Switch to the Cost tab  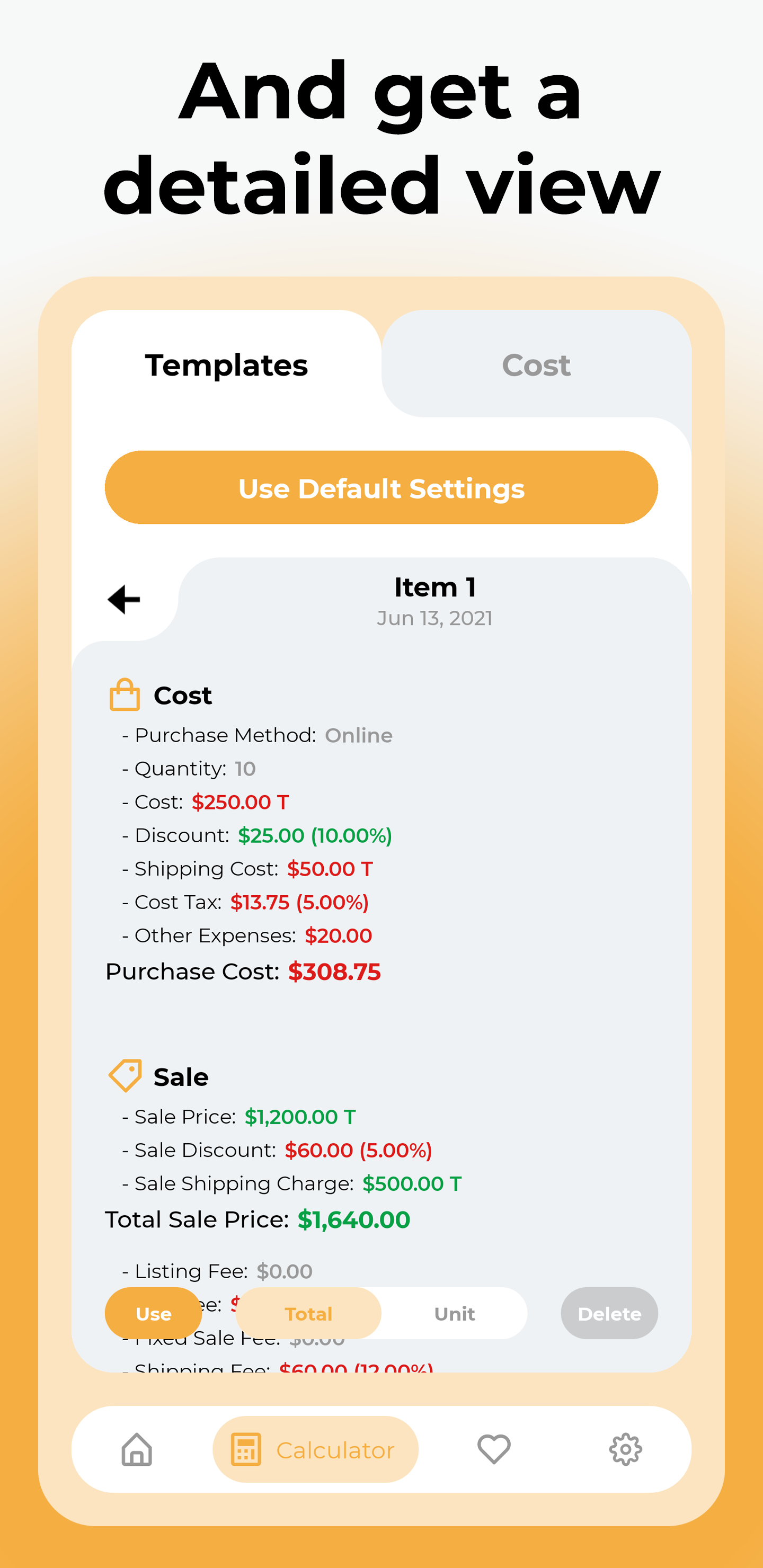point(535,365)
